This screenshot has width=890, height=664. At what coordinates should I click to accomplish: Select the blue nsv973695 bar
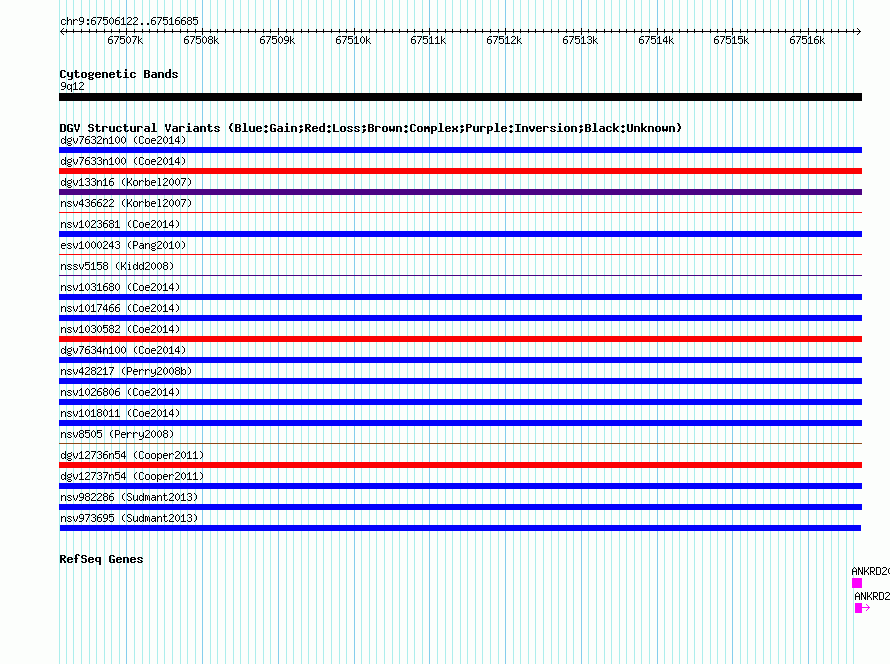tap(460, 528)
